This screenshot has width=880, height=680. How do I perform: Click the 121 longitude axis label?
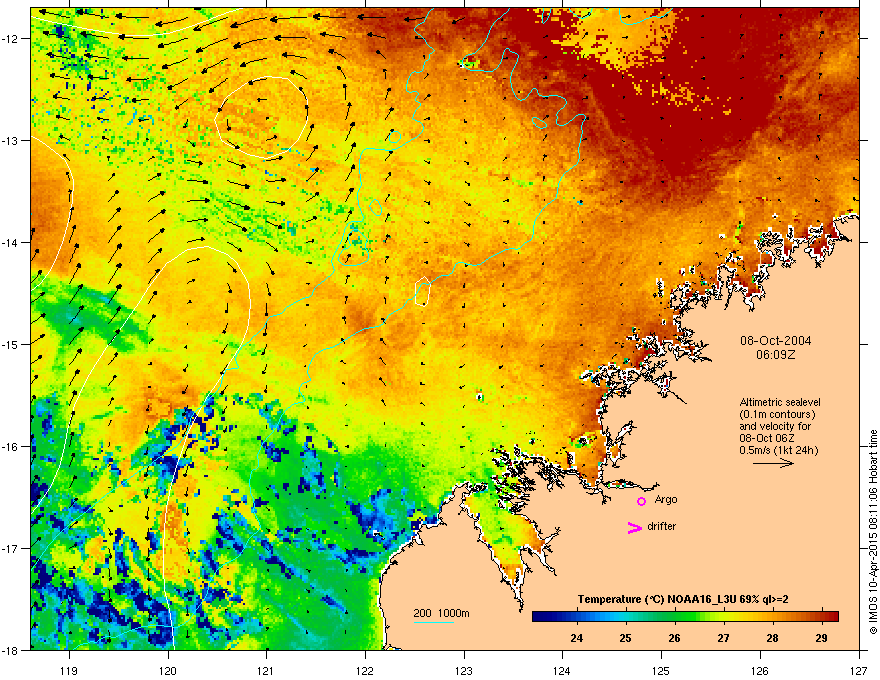[x=266, y=670]
